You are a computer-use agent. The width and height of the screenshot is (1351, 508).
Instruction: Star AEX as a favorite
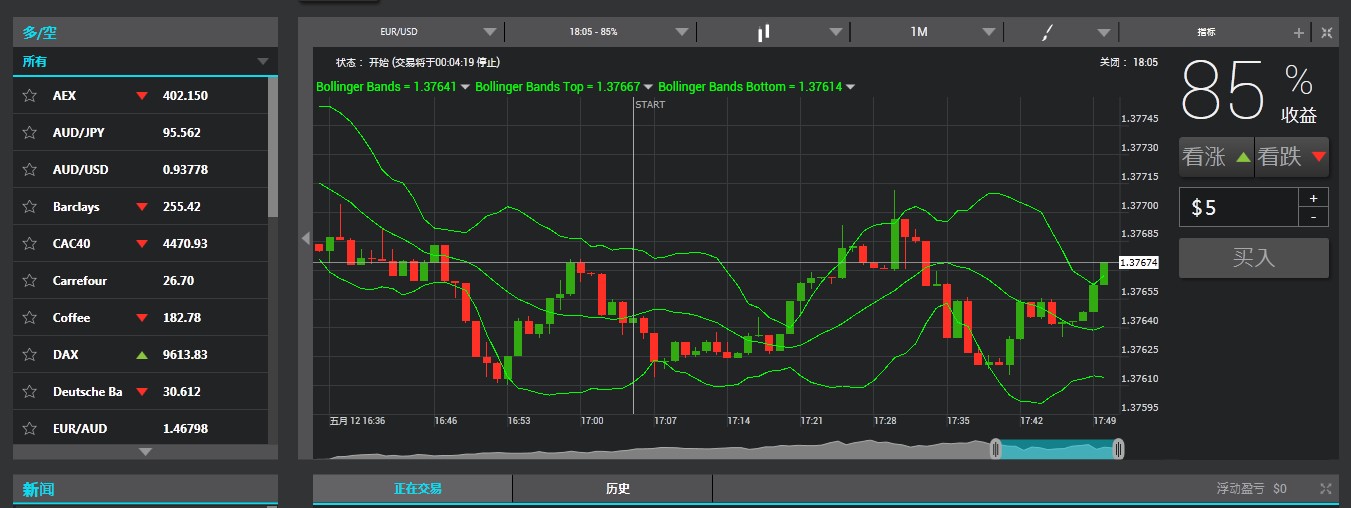coord(29,96)
